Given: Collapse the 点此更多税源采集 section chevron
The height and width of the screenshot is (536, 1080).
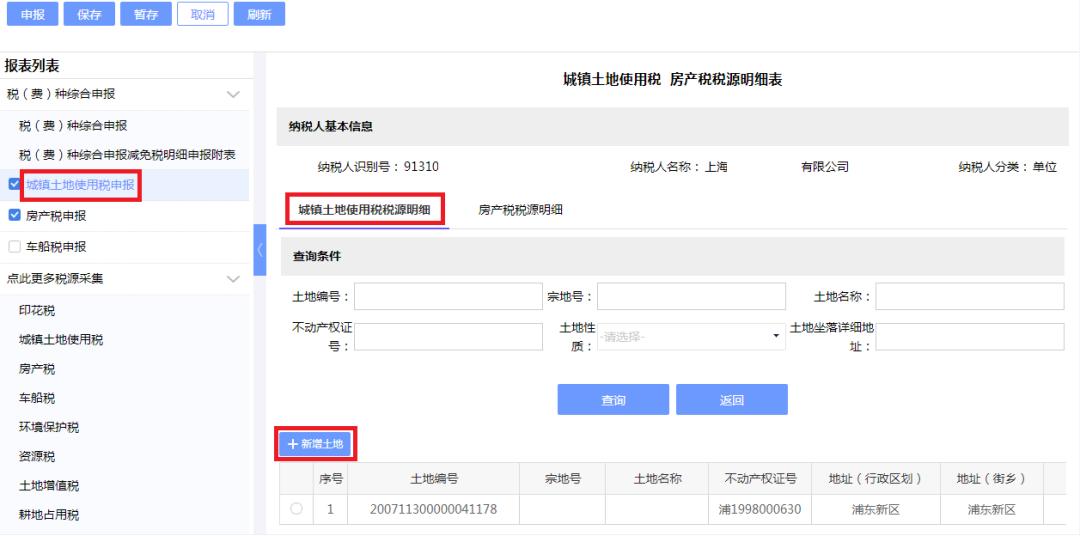Looking at the screenshot, I should click(233, 279).
